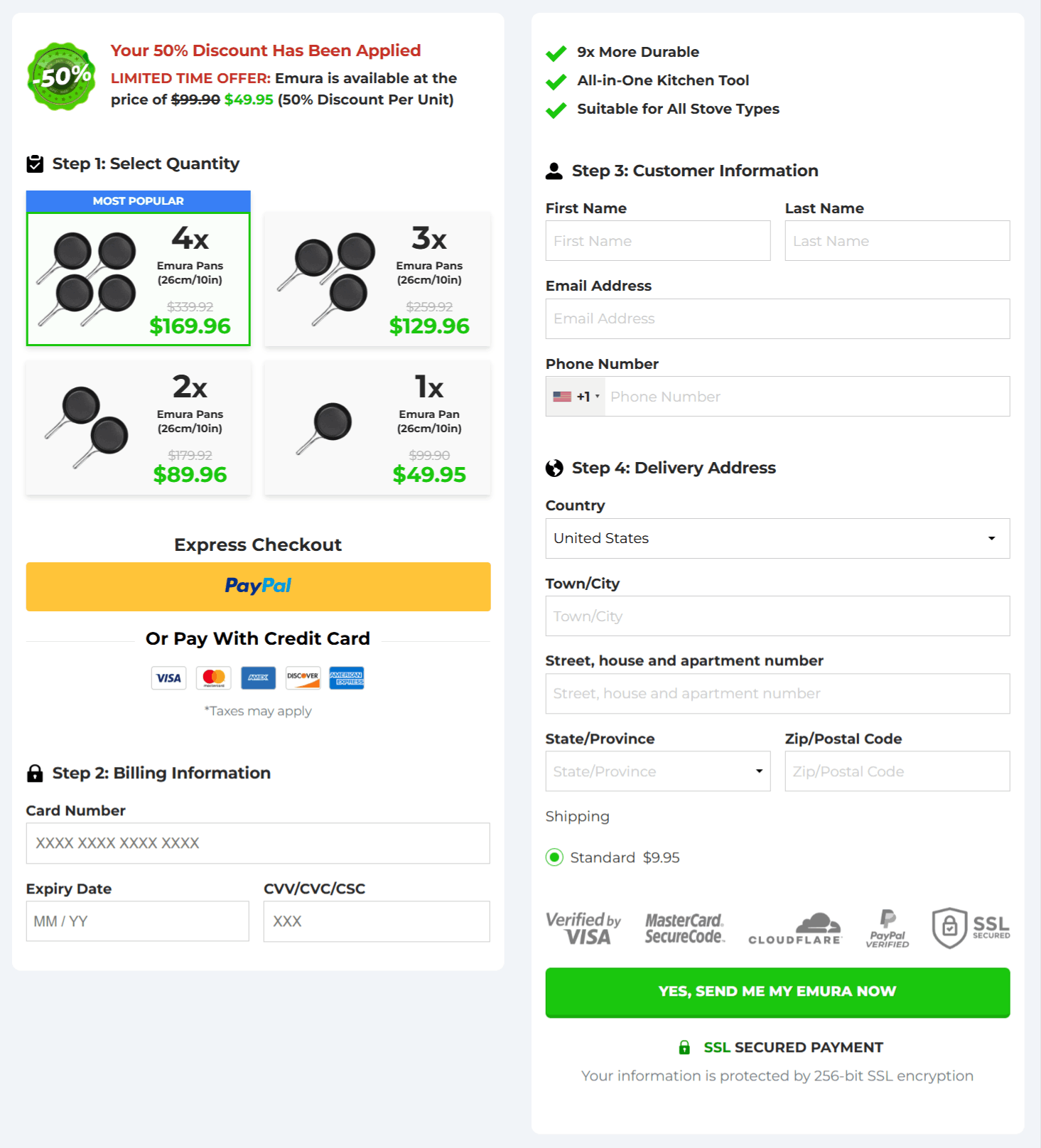
Task: Choose the 1x Emura Pan option
Action: pyautogui.click(x=377, y=428)
